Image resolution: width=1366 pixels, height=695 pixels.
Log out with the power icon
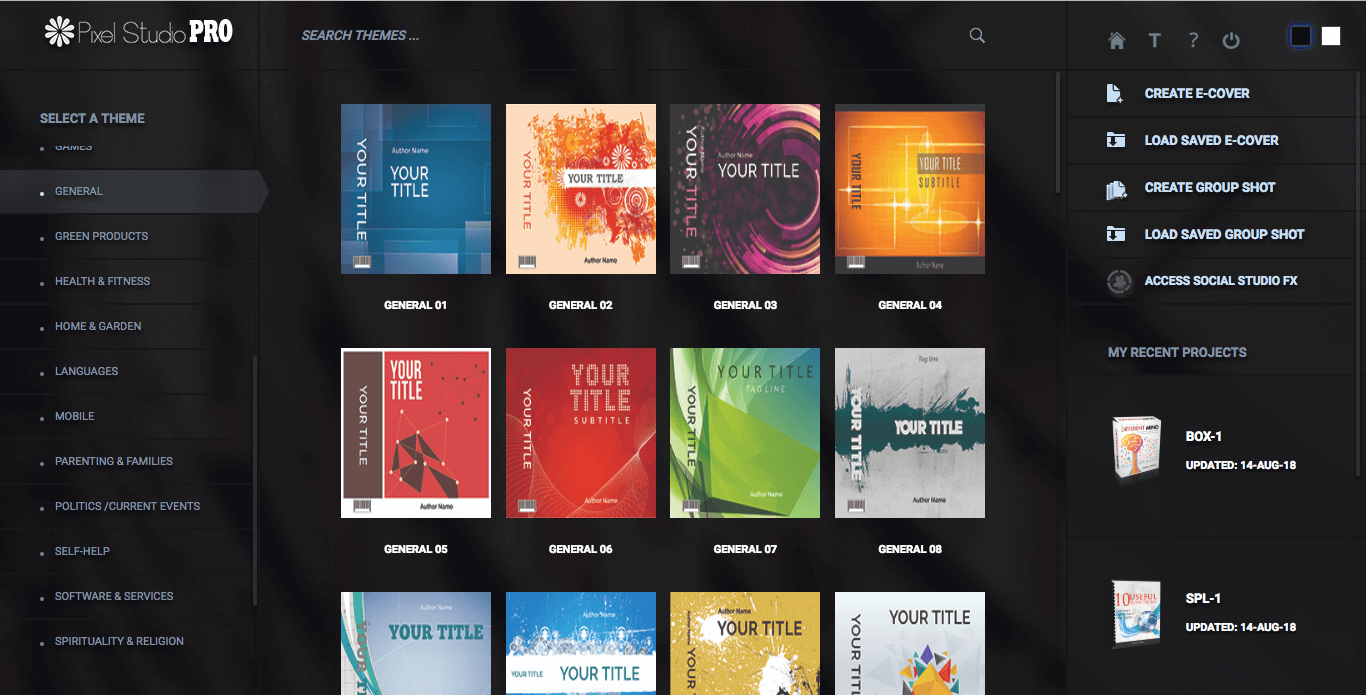coord(1231,40)
